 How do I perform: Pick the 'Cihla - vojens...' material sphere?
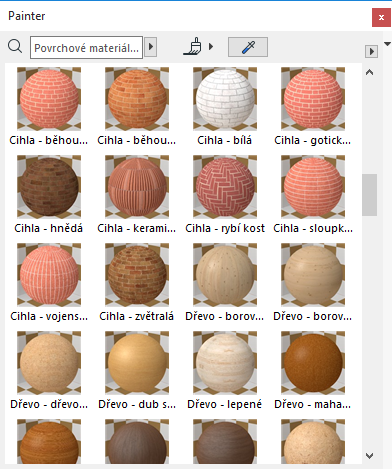[x=49, y=275]
